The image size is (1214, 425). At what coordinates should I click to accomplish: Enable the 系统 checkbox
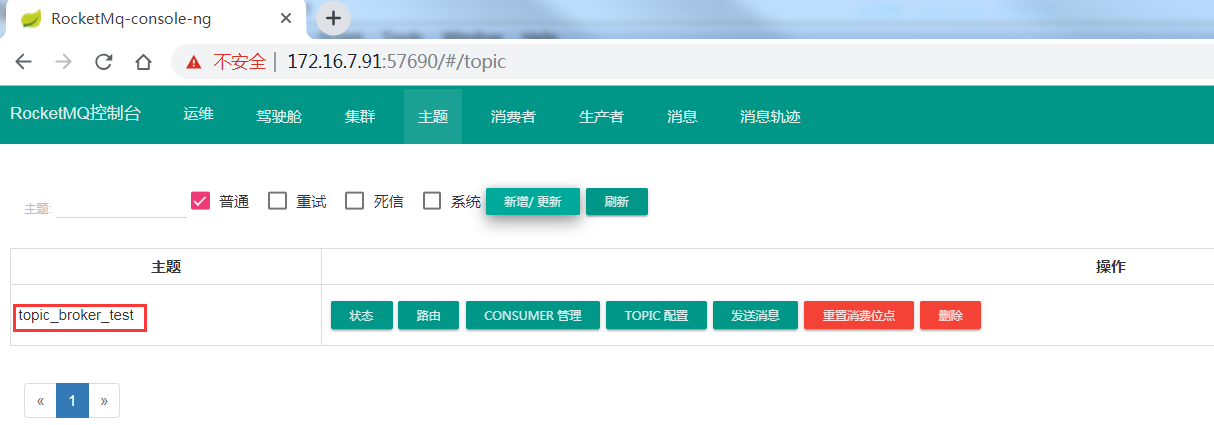[432, 201]
